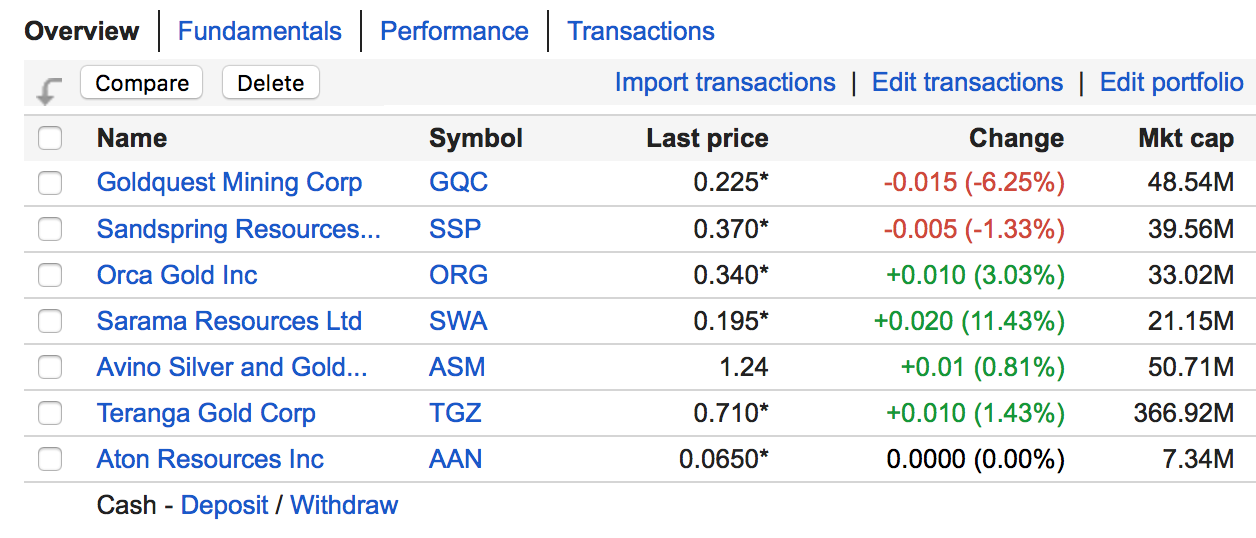1256x538 pixels.
Task: Click the Edit transactions link
Action: pos(967,82)
